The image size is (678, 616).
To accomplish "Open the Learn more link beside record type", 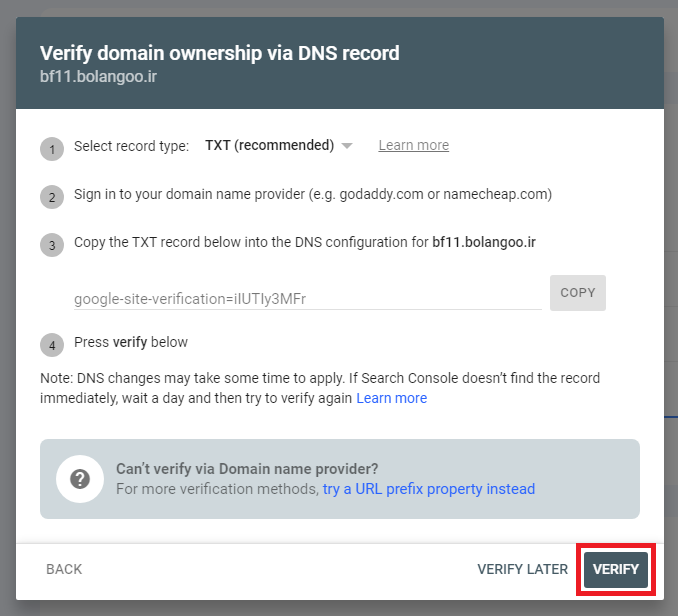I will tap(414, 145).
